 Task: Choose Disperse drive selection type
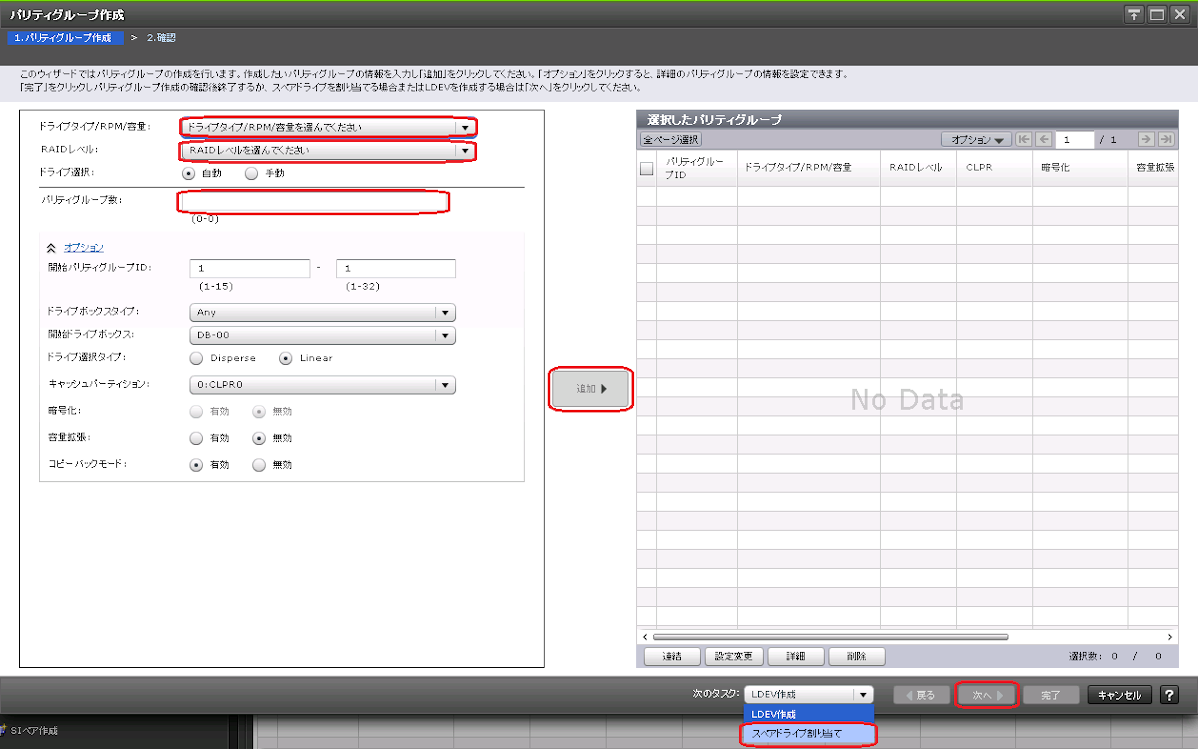(197, 358)
